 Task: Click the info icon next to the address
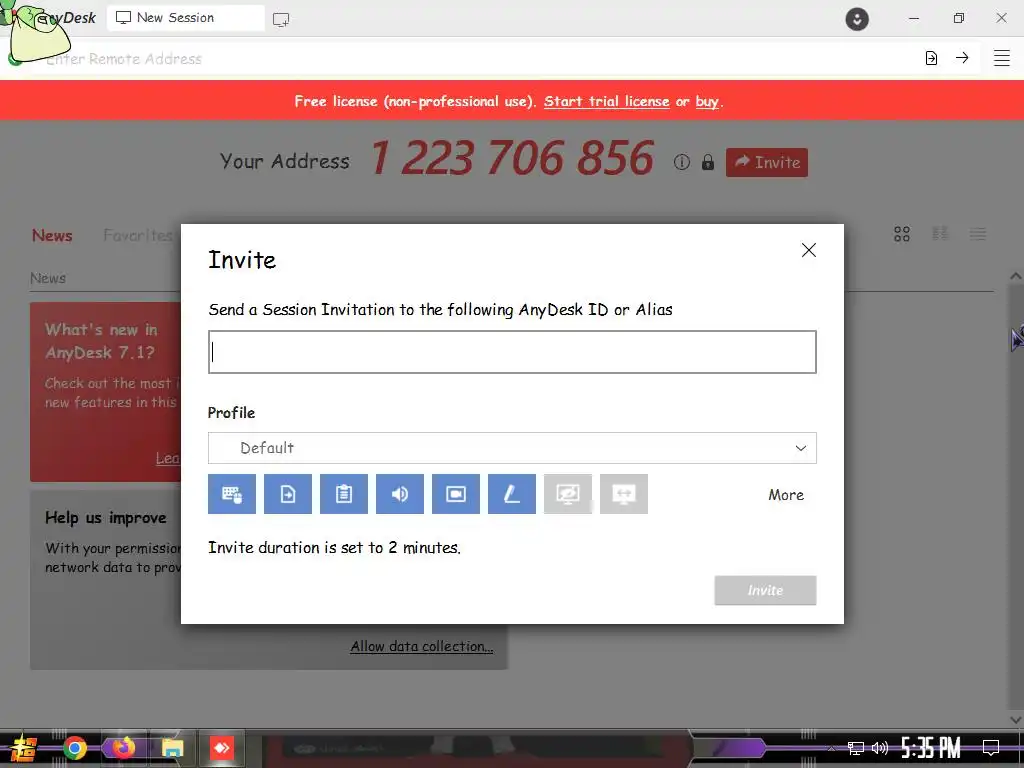[682, 162]
